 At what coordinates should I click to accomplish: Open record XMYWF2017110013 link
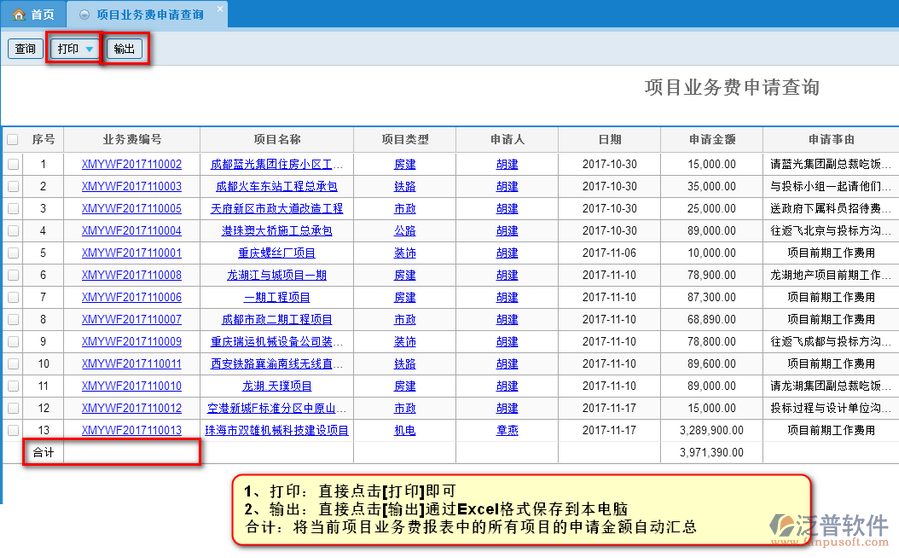[131, 430]
